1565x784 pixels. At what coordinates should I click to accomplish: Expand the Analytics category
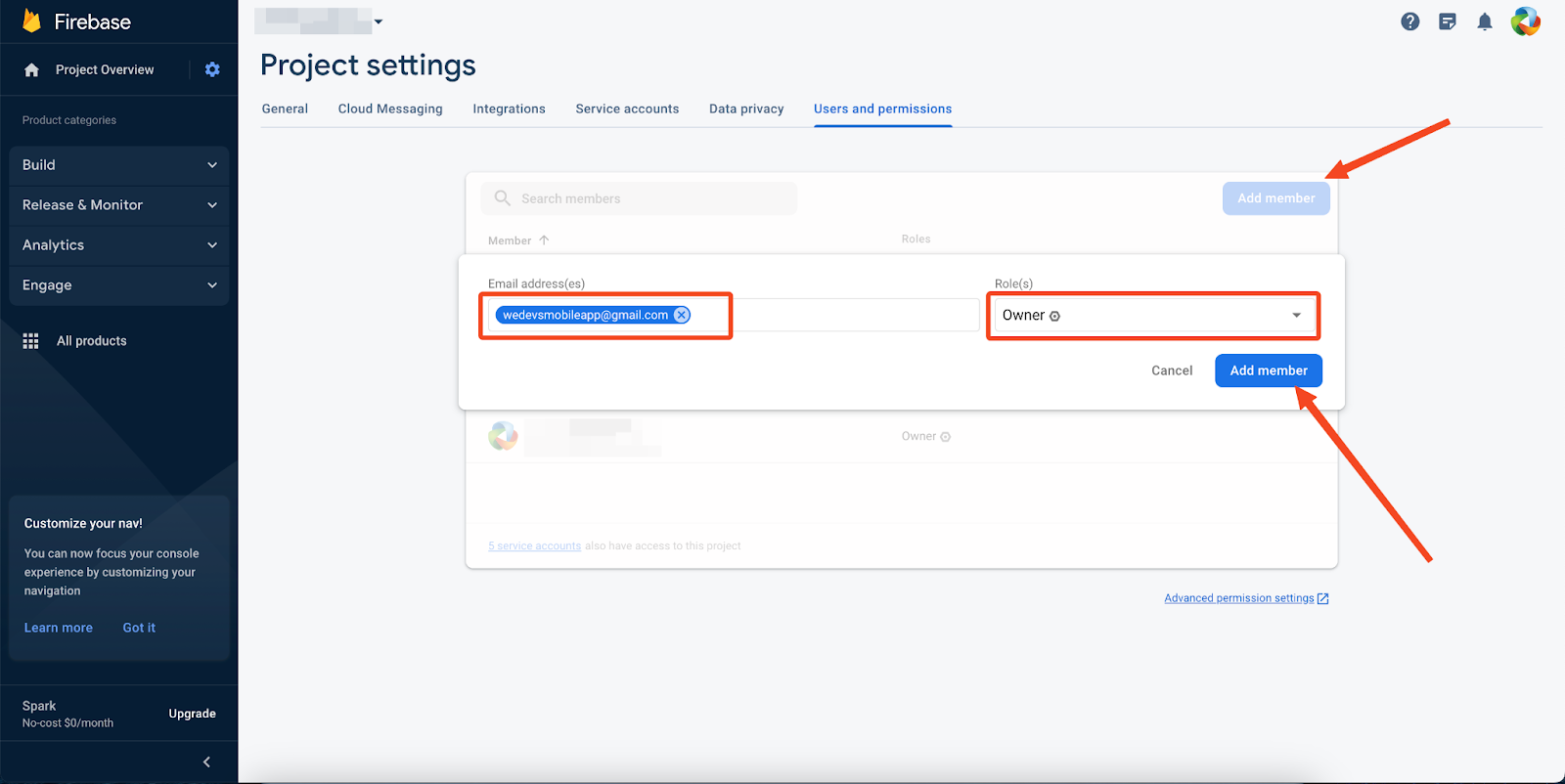coord(119,245)
